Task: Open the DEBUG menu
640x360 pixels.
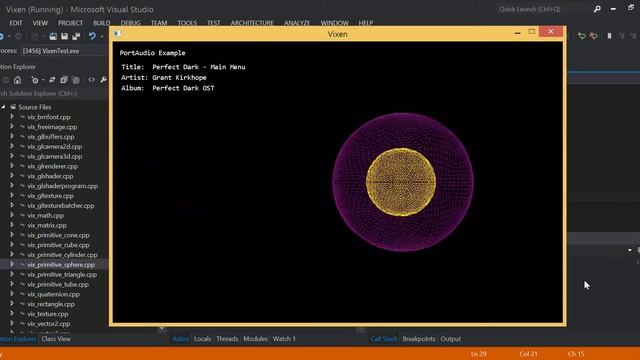Action: click(x=131, y=23)
